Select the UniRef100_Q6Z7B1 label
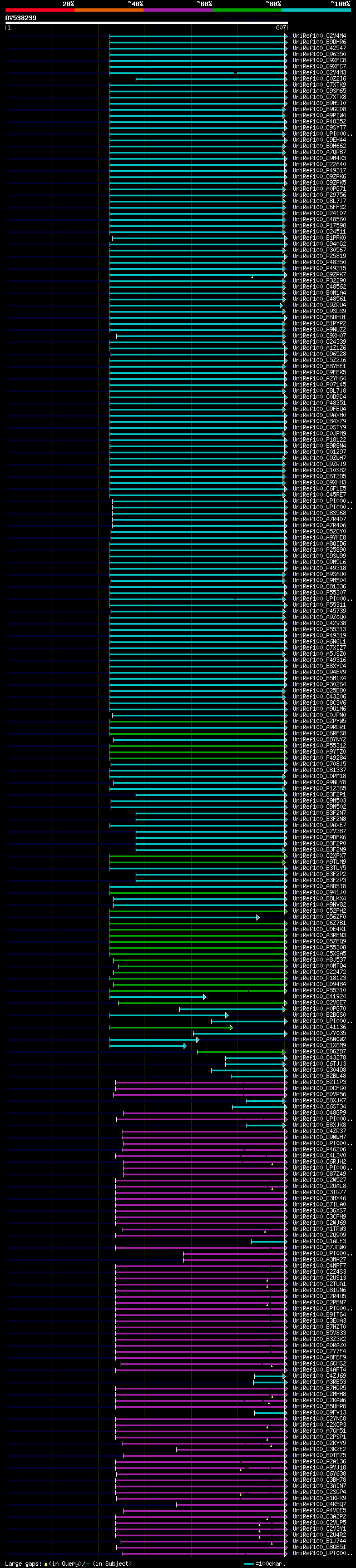Screen dimensions: 356x1568 pyautogui.click(x=319, y=923)
